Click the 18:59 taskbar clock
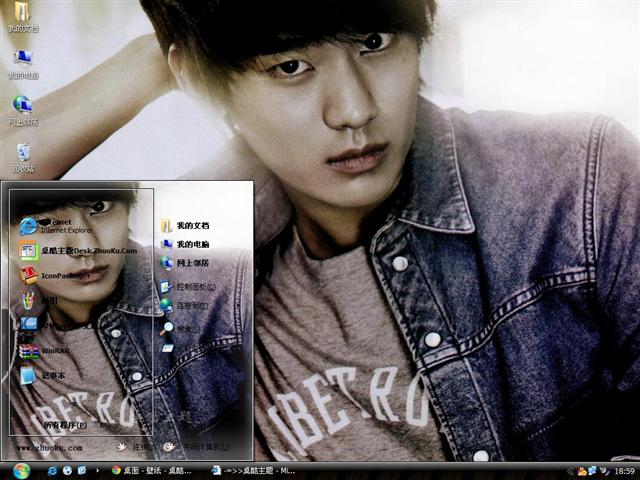 pyautogui.click(x=624, y=471)
